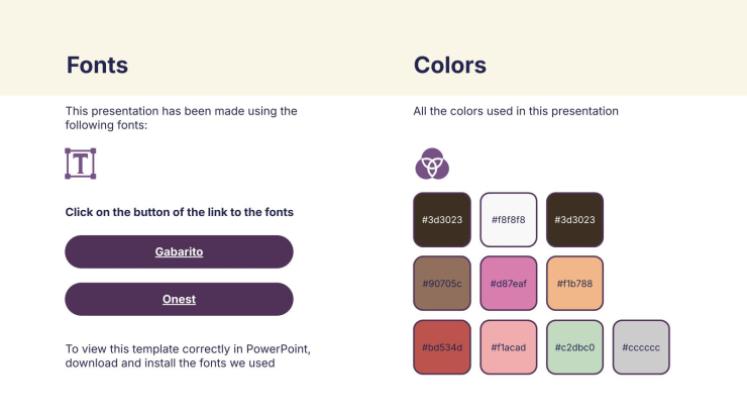This screenshot has width=747, height=420.
Task: Click the overlapping circles color icon
Action: coord(432,163)
